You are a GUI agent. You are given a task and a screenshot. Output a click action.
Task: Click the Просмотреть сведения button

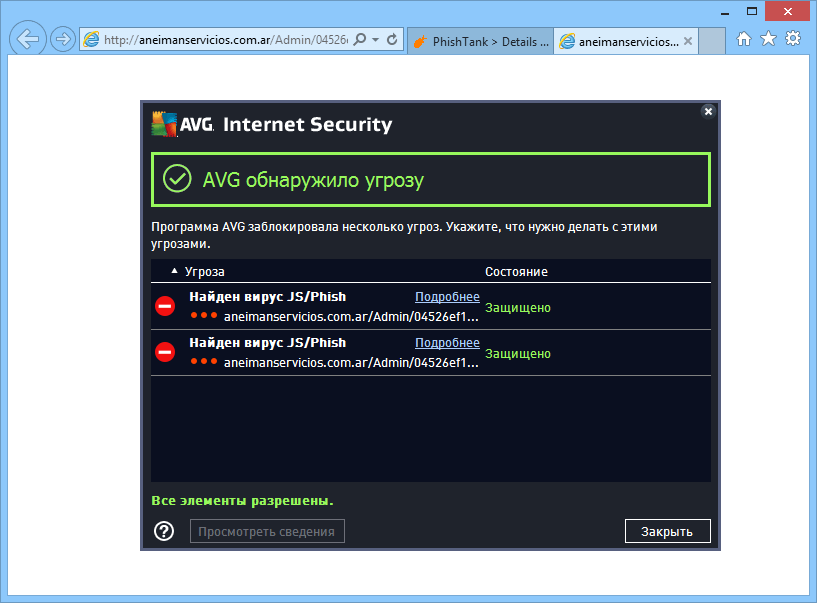click(x=266, y=531)
